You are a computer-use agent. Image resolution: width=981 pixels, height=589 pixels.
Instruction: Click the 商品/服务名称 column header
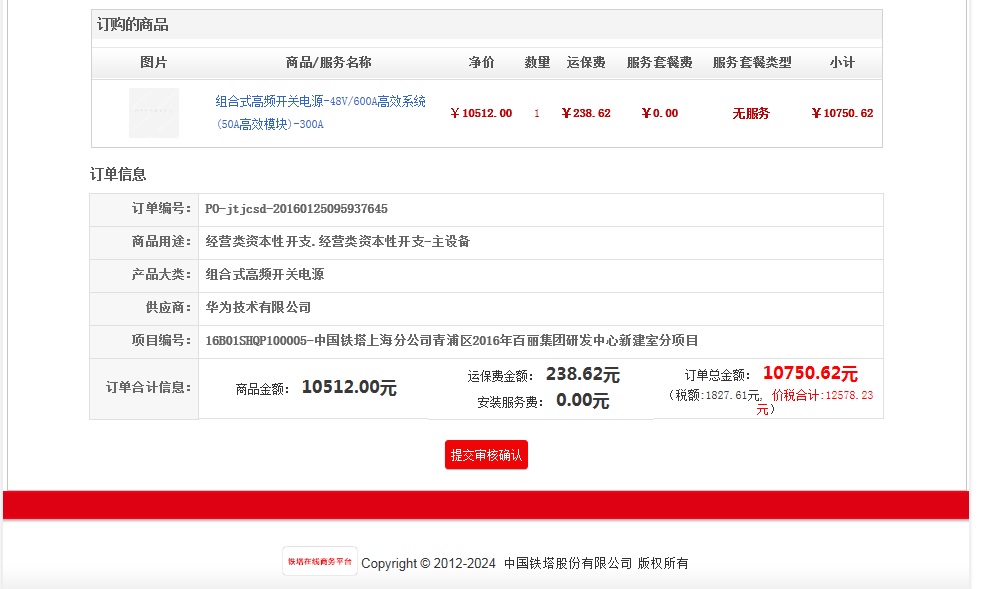click(328, 62)
